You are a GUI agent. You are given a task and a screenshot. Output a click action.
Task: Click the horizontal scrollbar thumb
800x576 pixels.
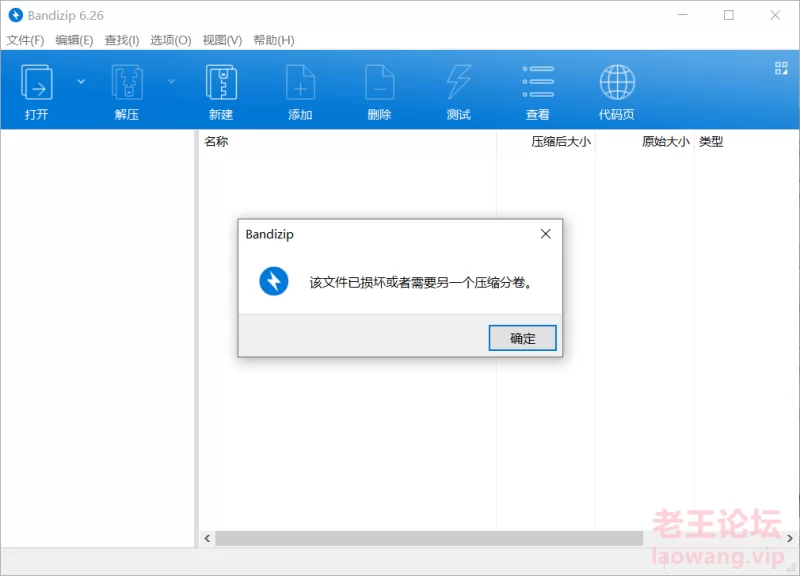pos(429,538)
